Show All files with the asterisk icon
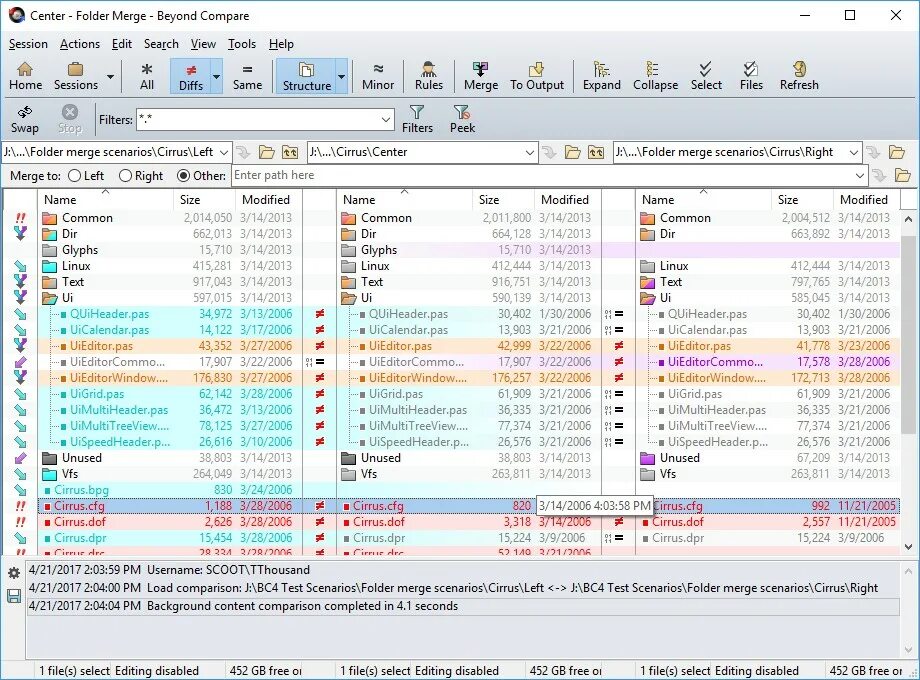Image resolution: width=920 pixels, height=680 pixels. point(147,76)
